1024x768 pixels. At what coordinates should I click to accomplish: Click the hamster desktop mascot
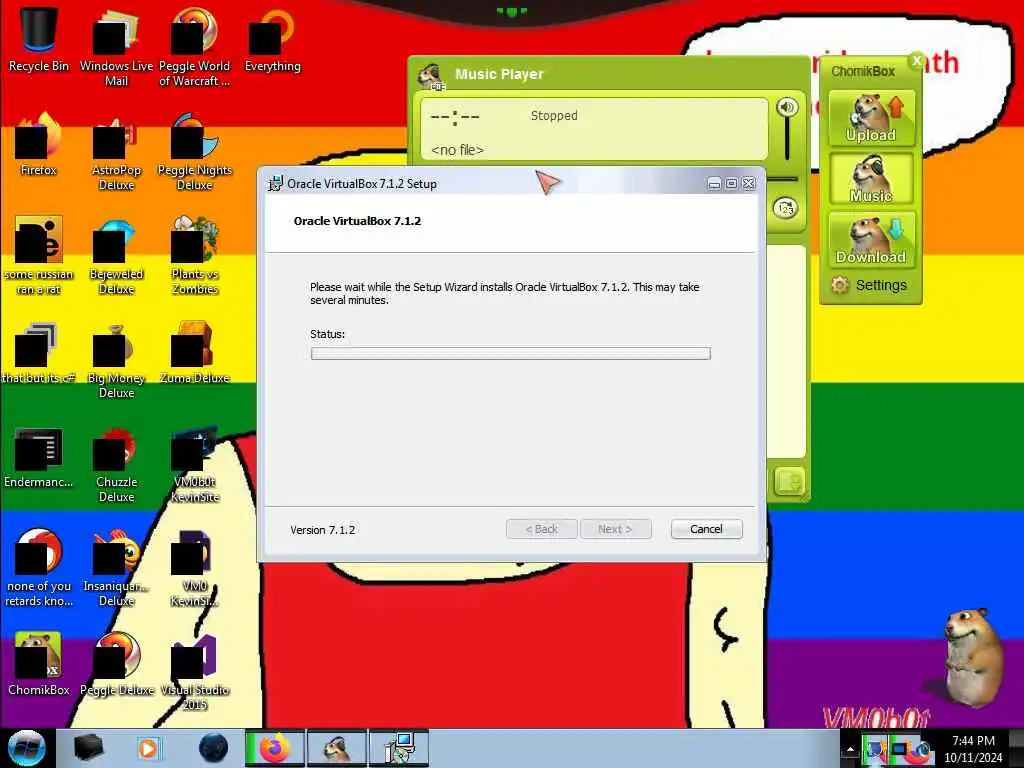(971, 660)
